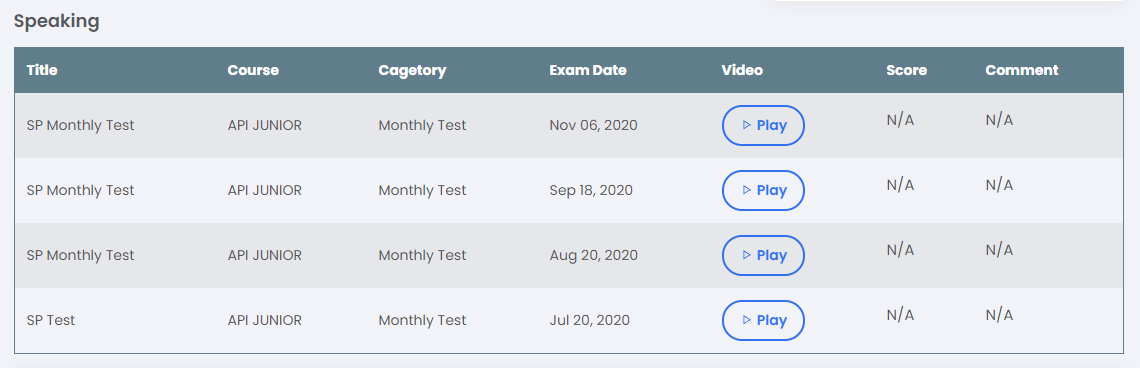Click the Comment column header
The width and height of the screenshot is (1140, 368).
coord(1021,71)
